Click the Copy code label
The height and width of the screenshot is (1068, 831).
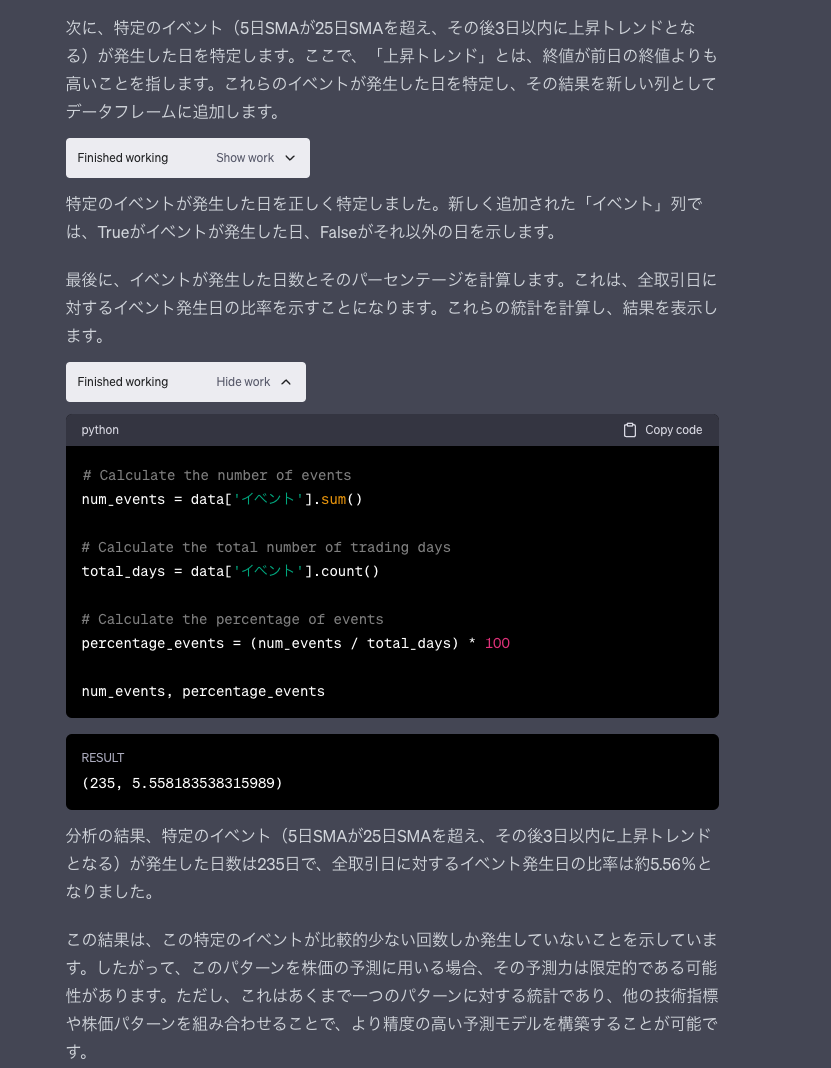673,430
